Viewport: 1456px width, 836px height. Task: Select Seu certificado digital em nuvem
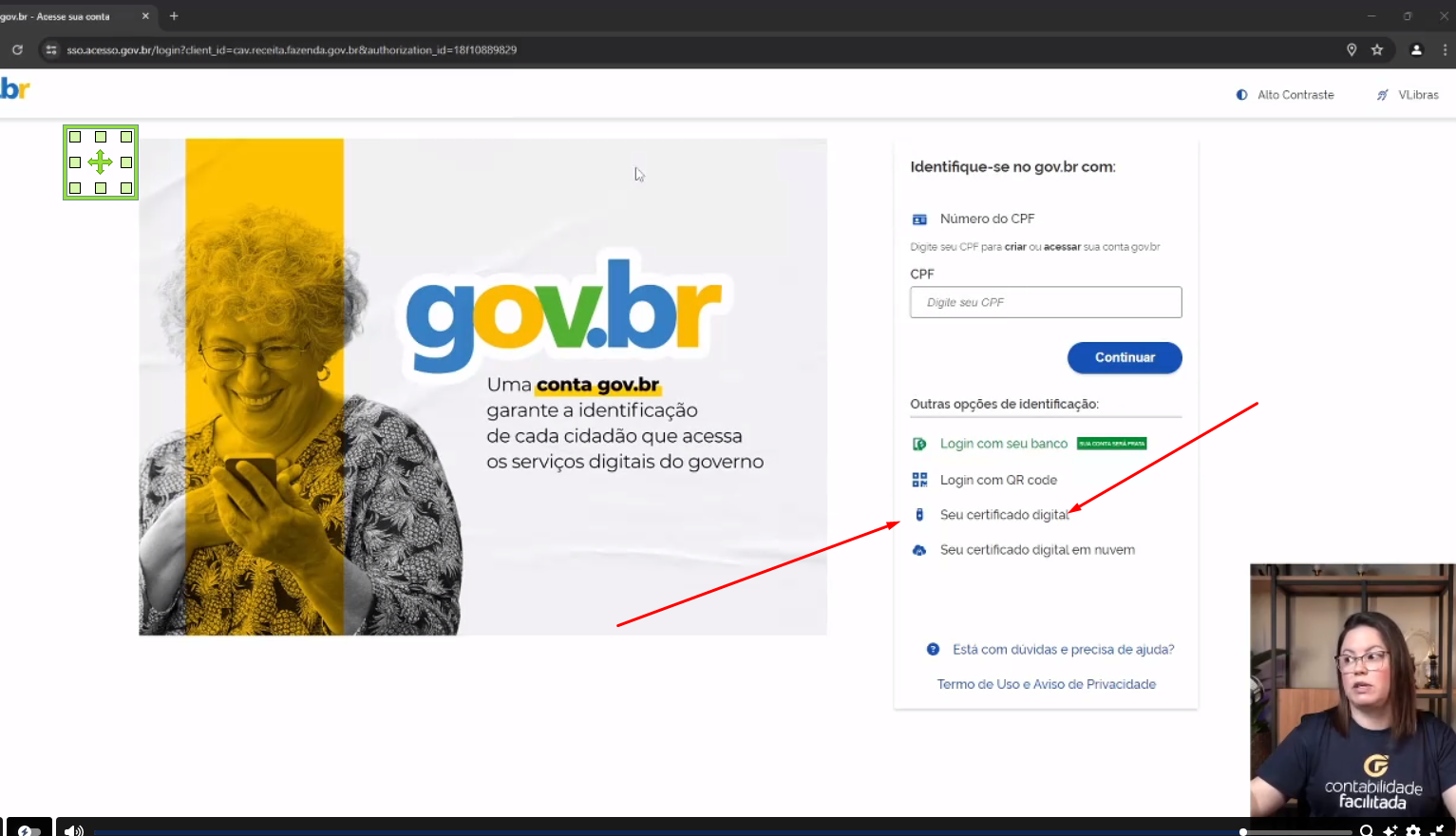[1037, 550]
